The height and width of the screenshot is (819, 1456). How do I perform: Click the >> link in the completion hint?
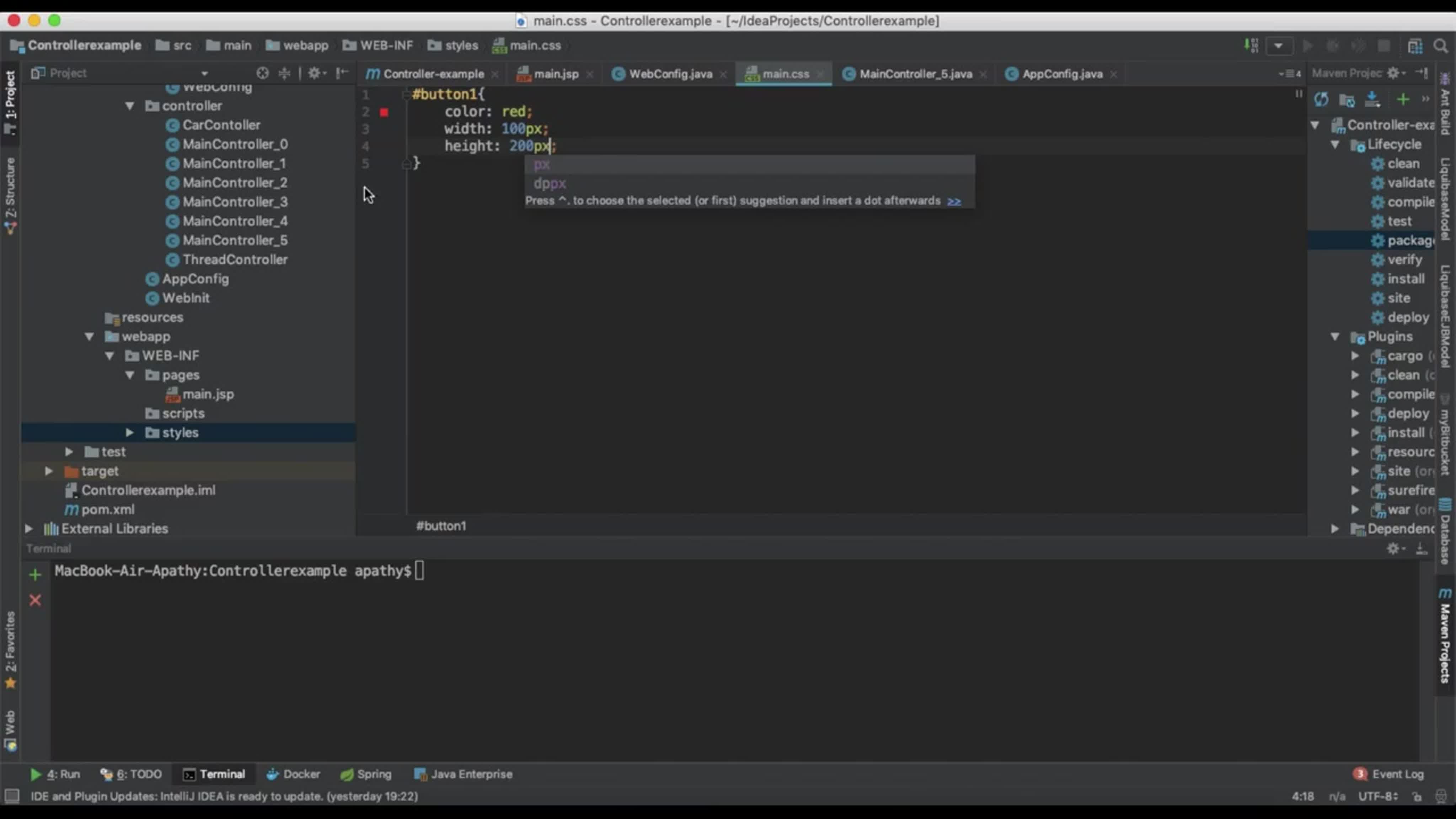(x=954, y=201)
